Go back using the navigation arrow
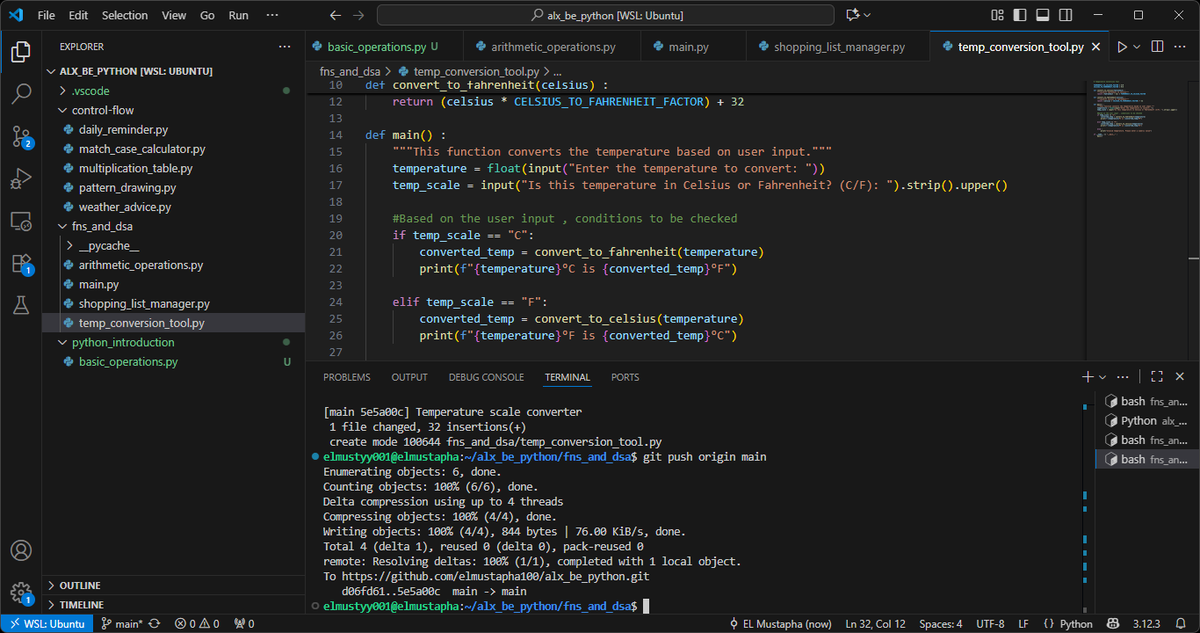 pos(336,15)
